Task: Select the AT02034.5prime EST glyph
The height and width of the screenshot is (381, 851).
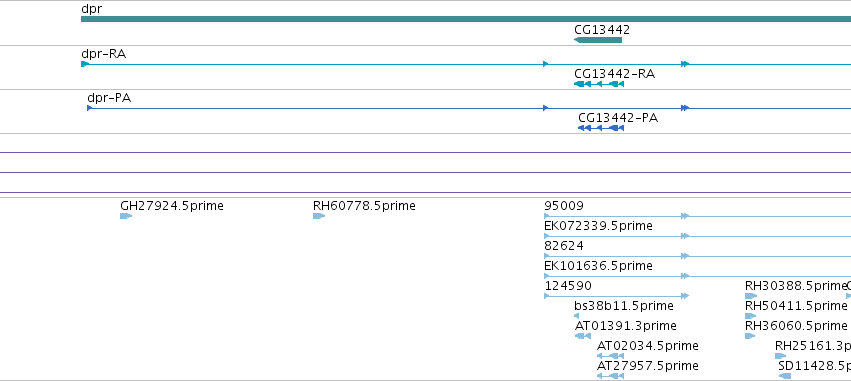Action: 611,356
